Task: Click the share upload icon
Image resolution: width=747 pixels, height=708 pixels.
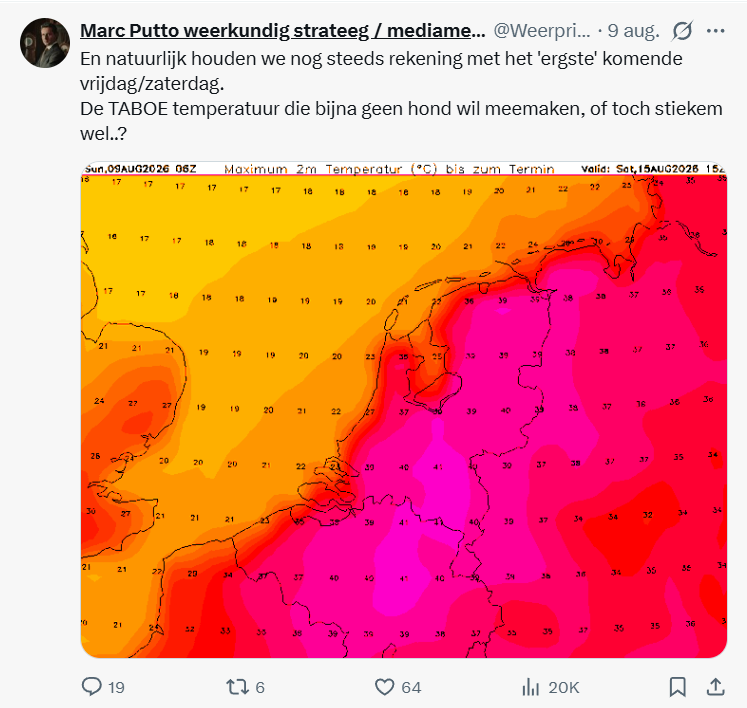Action: click(716, 687)
